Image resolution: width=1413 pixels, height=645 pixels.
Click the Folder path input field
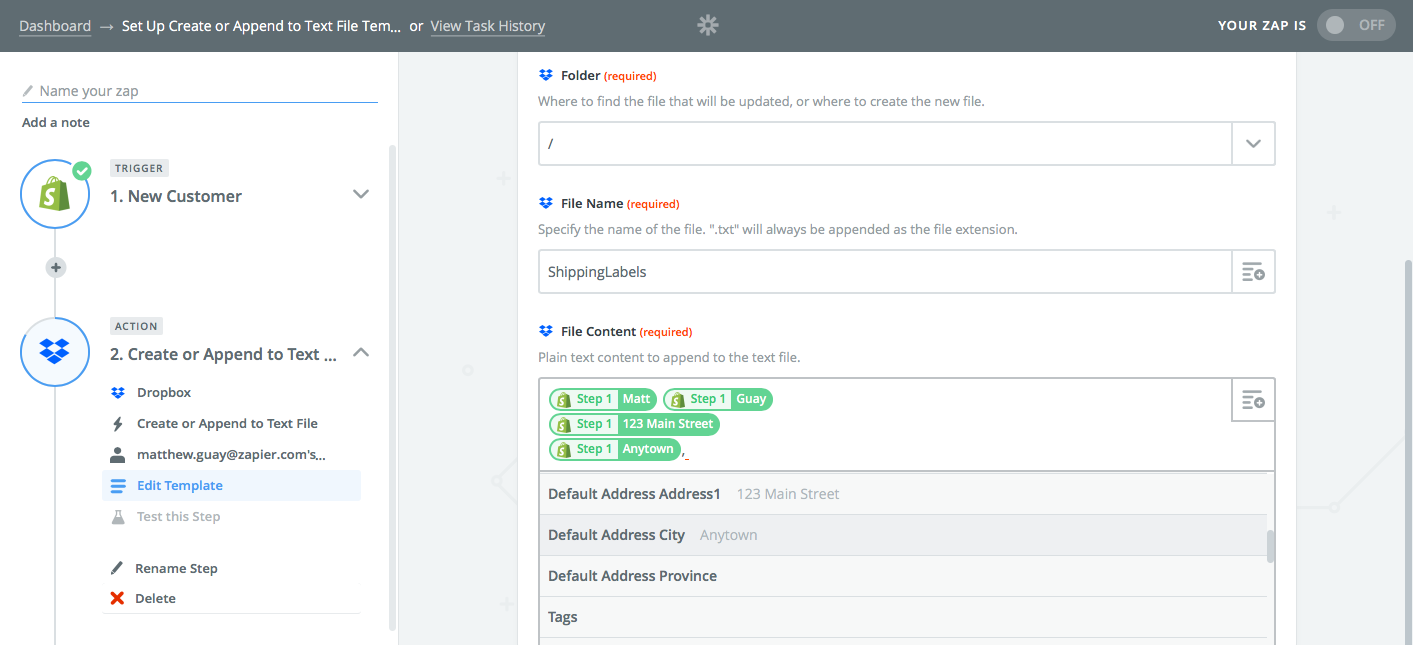tap(885, 144)
